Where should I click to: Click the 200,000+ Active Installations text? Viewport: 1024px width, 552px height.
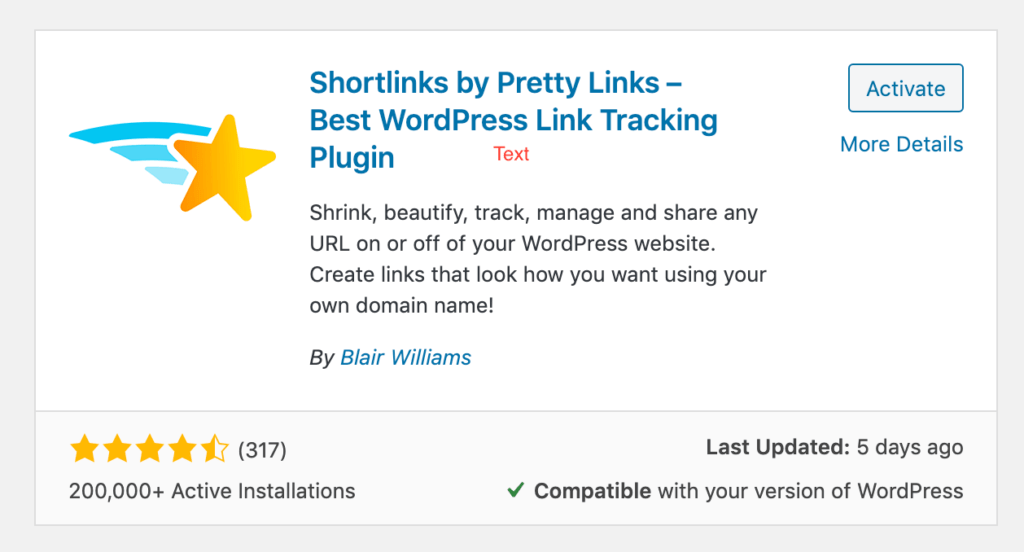212,491
